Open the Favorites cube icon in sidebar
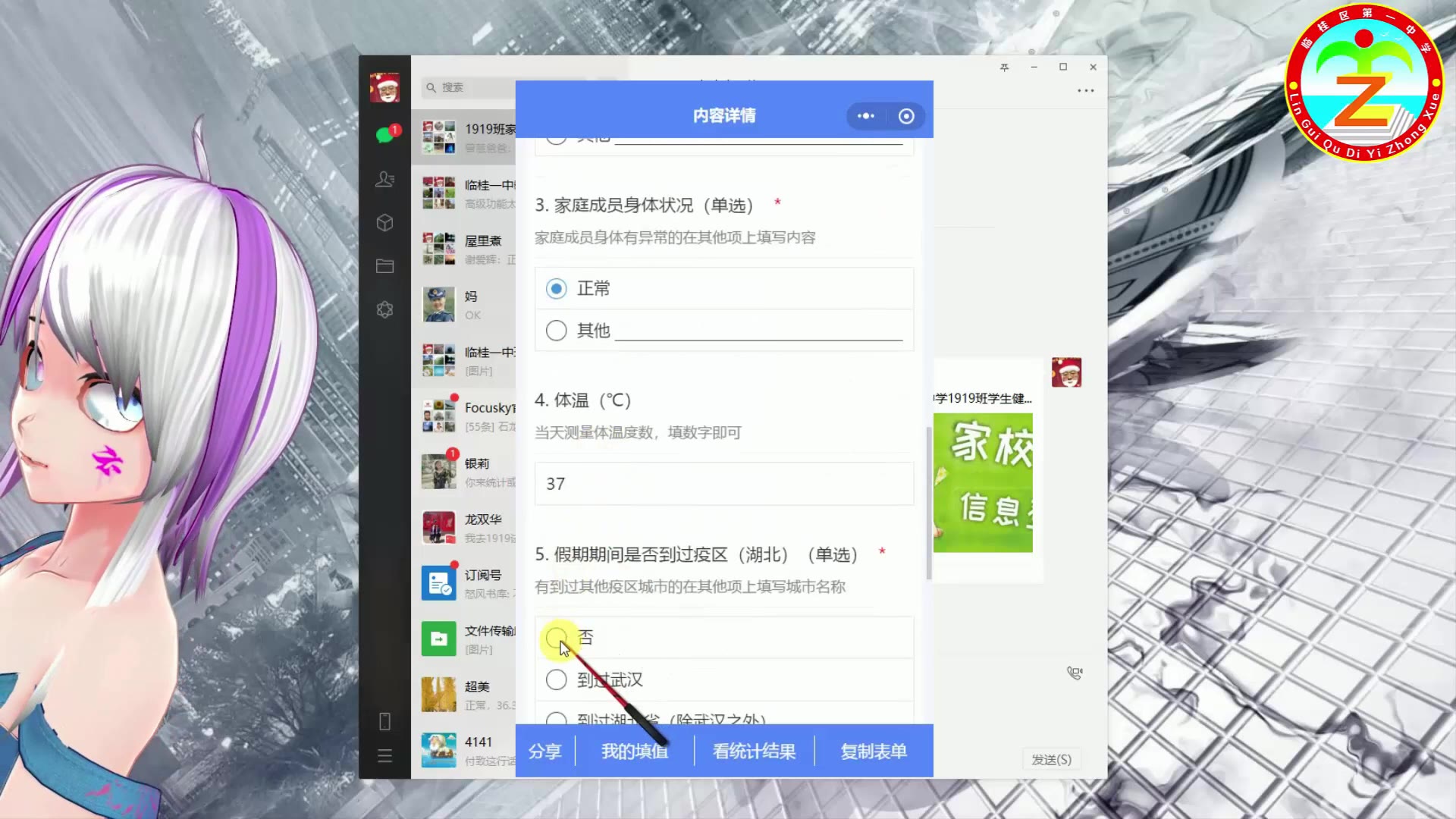This screenshot has height=819, width=1456. 385,222
